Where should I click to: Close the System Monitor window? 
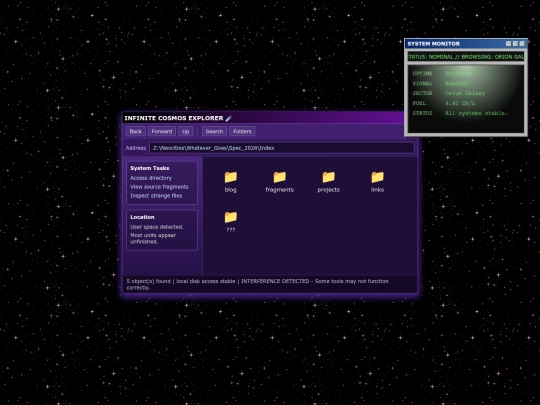tap(522, 44)
